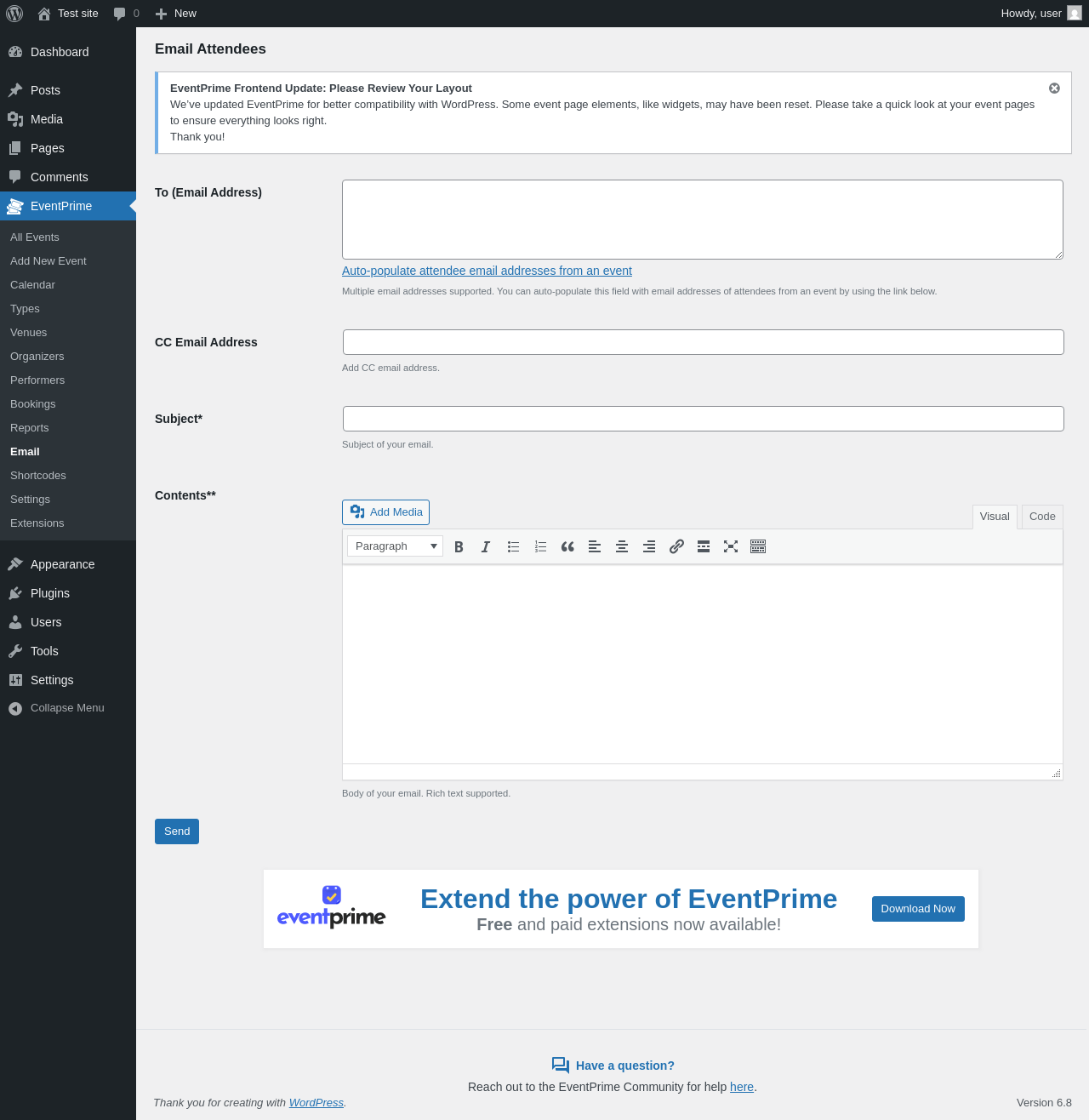Go to Dashboard in sidebar
1089x1120 pixels.
[68, 52]
